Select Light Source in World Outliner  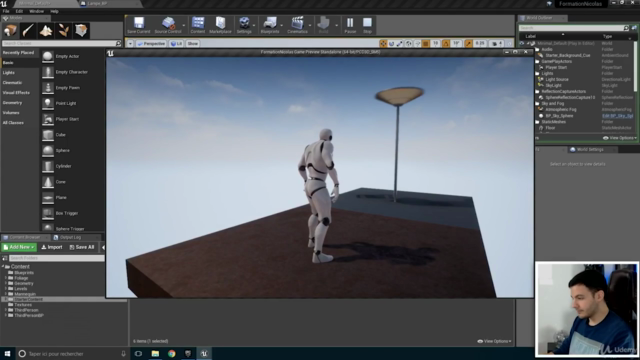557,80
